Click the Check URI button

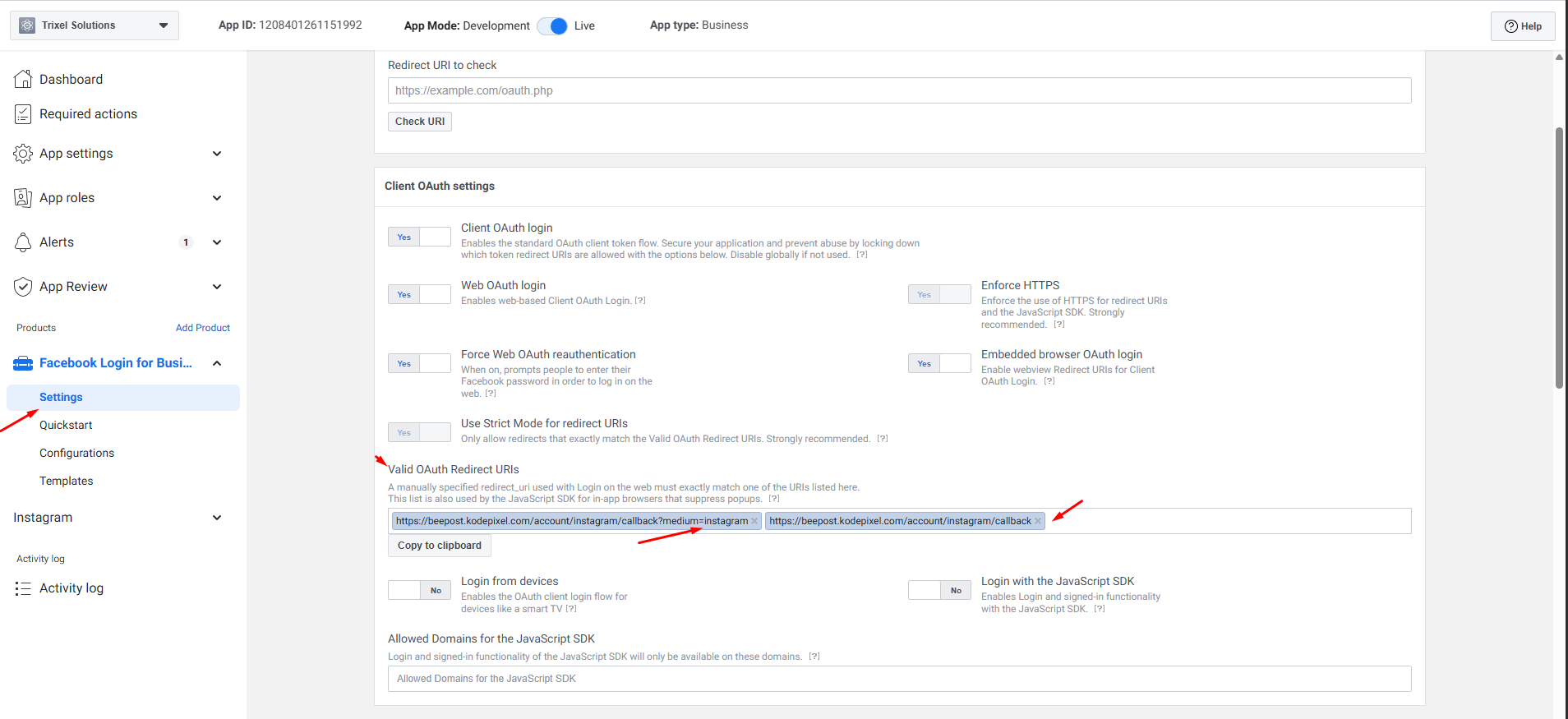point(419,122)
